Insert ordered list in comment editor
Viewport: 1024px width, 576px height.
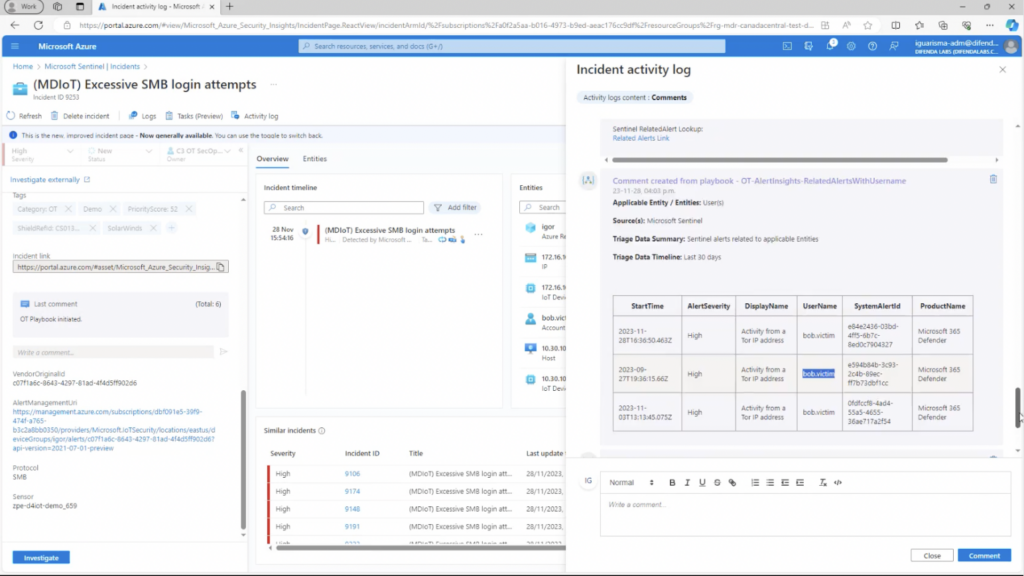(x=755, y=483)
